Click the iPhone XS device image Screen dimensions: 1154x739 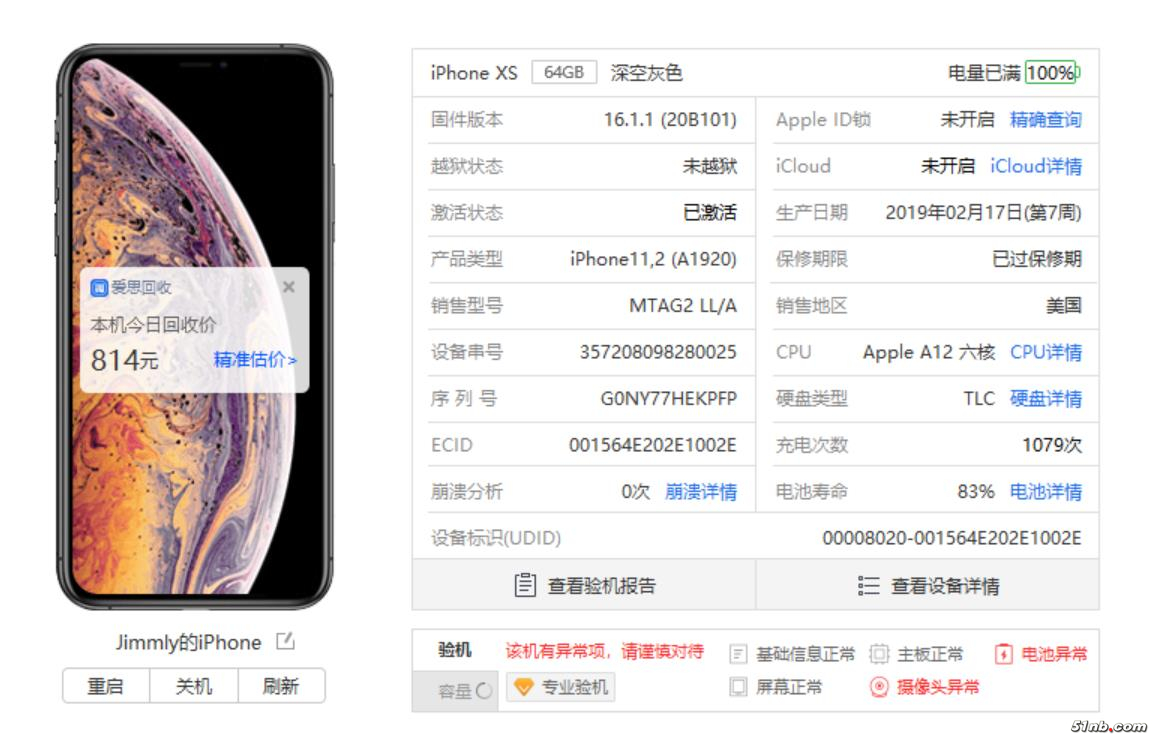pos(195,327)
